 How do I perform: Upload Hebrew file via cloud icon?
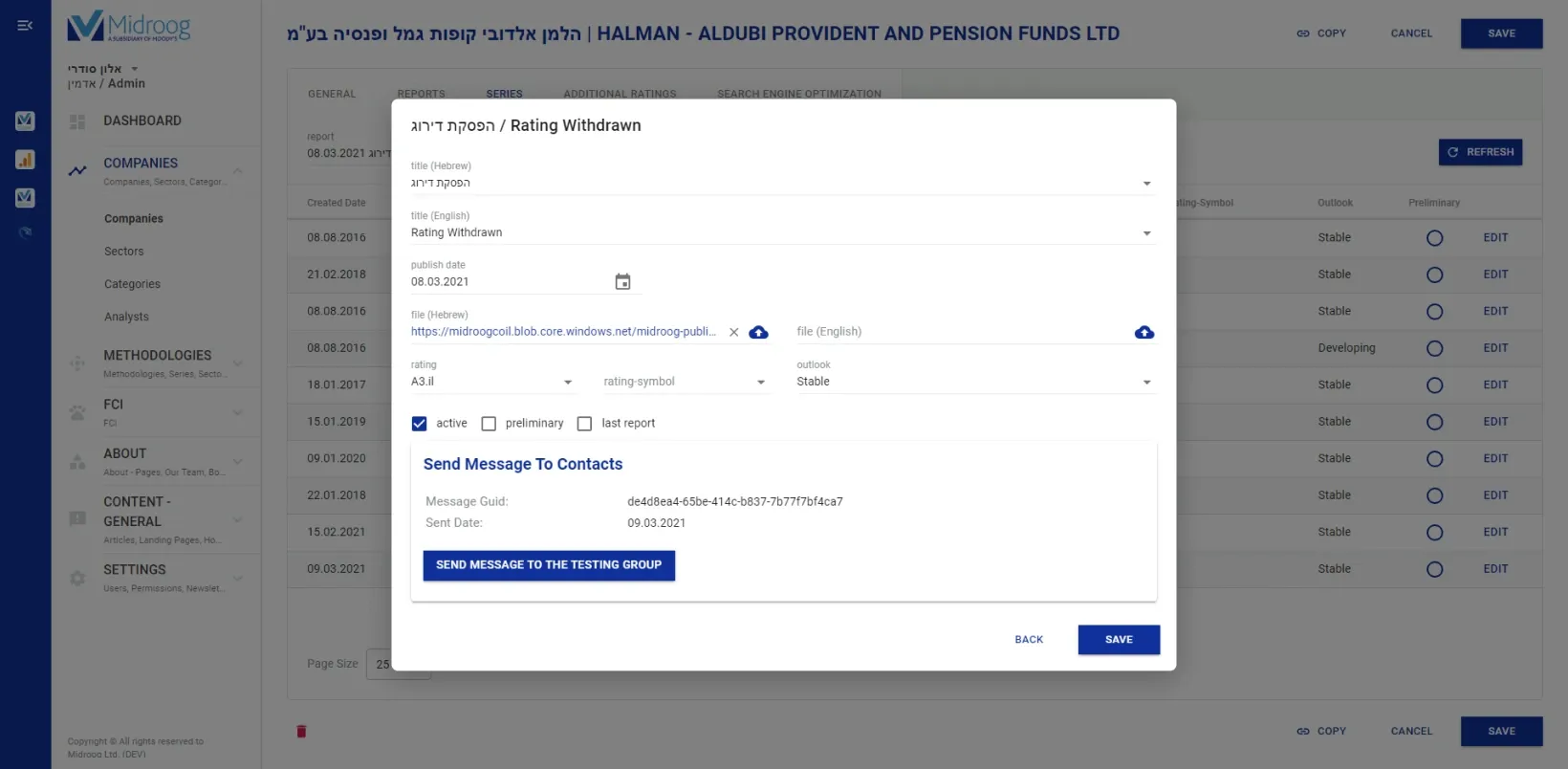click(758, 332)
